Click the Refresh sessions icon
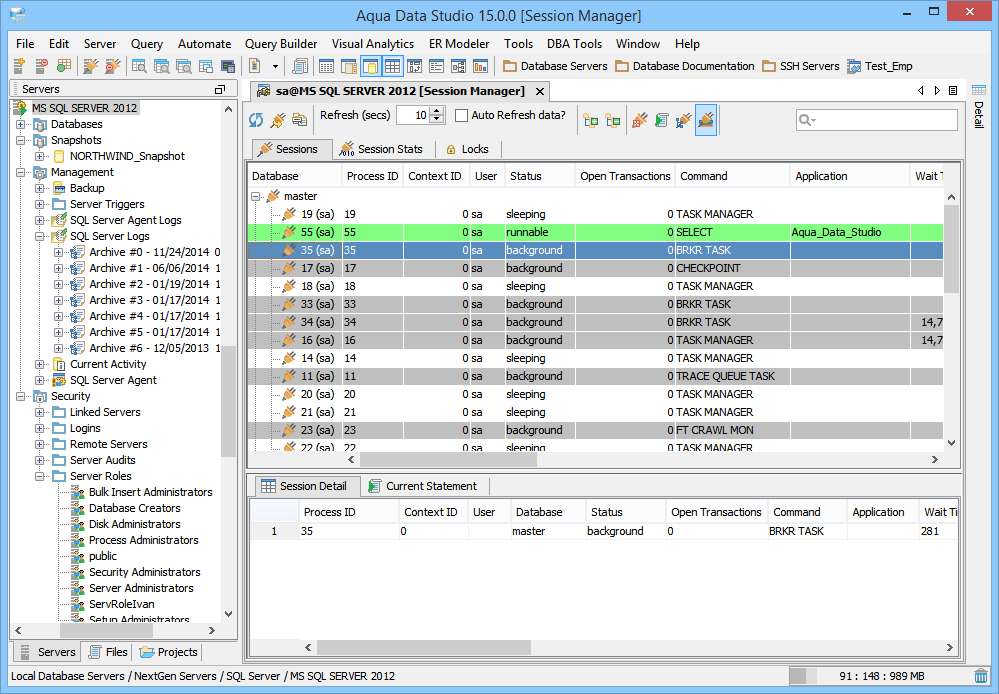999x694 pixels. coord(256,120)
